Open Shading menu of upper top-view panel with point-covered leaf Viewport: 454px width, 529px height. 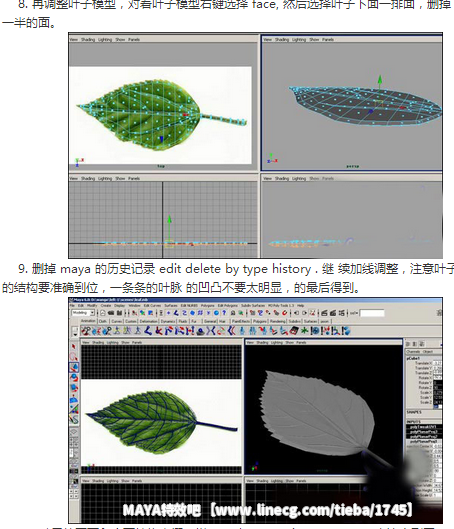tap(88, 39)
